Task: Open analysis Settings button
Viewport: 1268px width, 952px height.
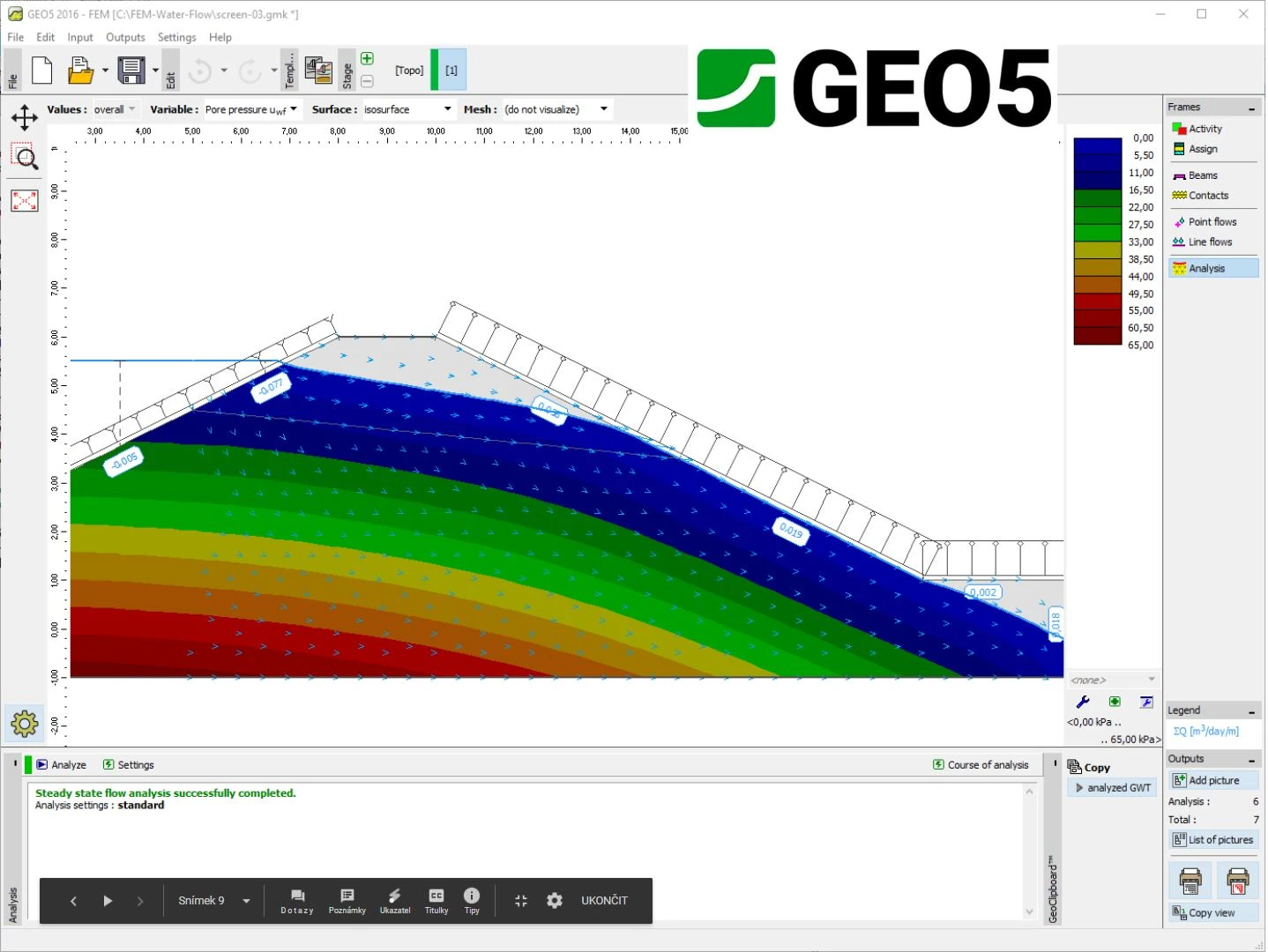Action: [129, 765]
